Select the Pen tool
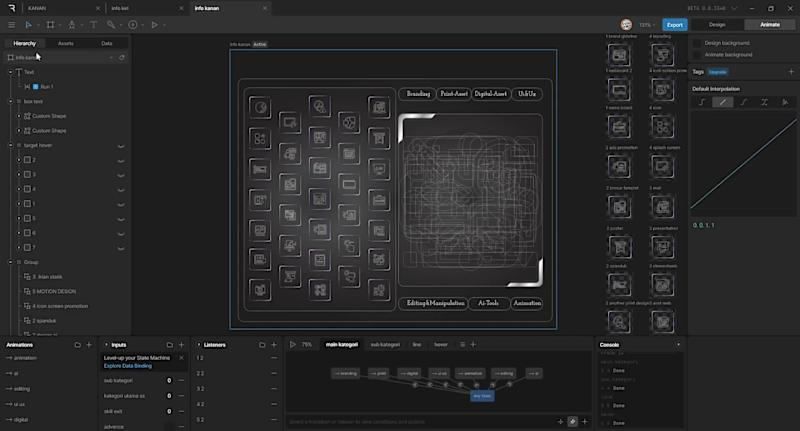 tap(72, 24)
